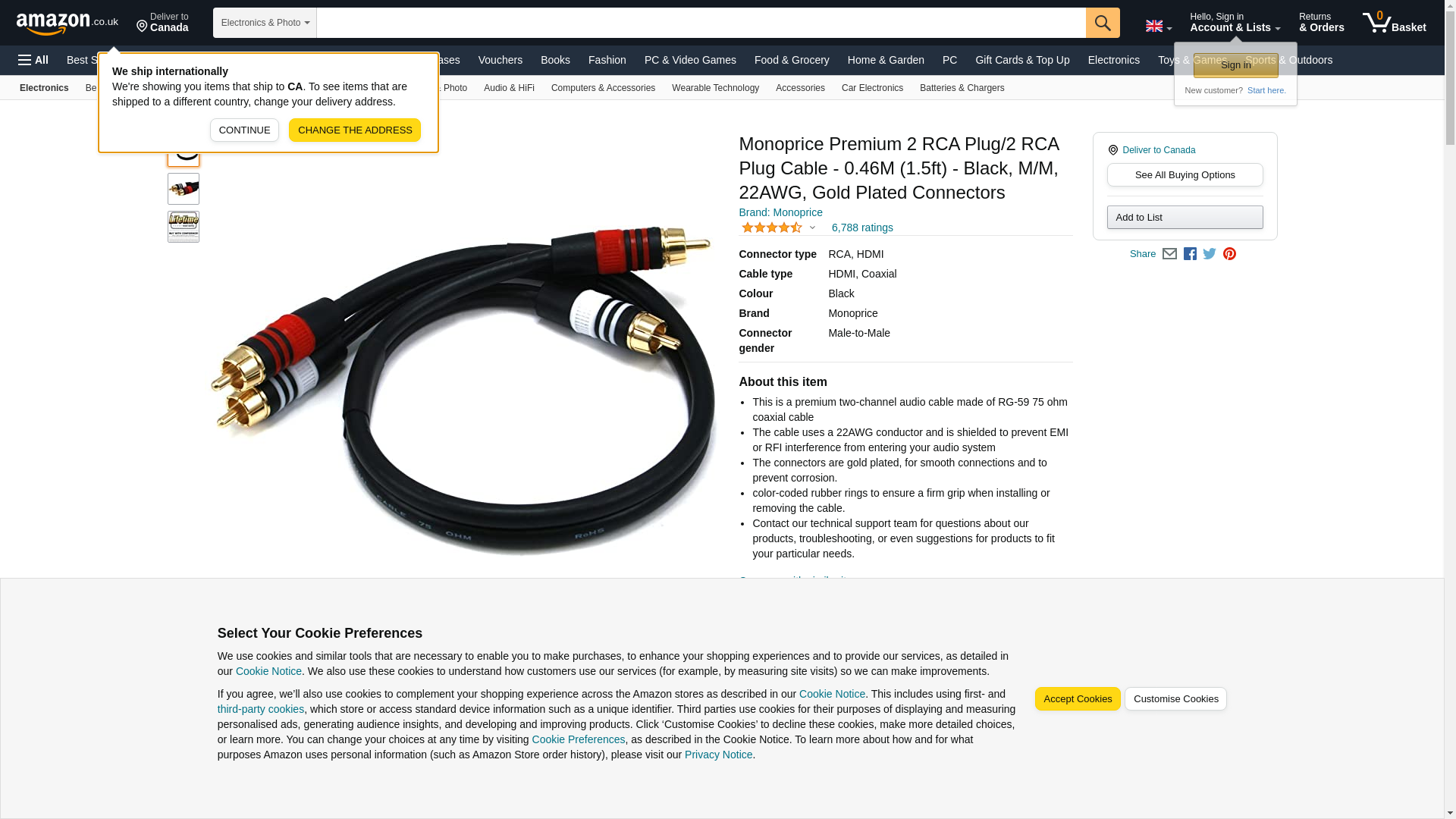Click the search text field
1456x819 pixels.
coord(701,23)
